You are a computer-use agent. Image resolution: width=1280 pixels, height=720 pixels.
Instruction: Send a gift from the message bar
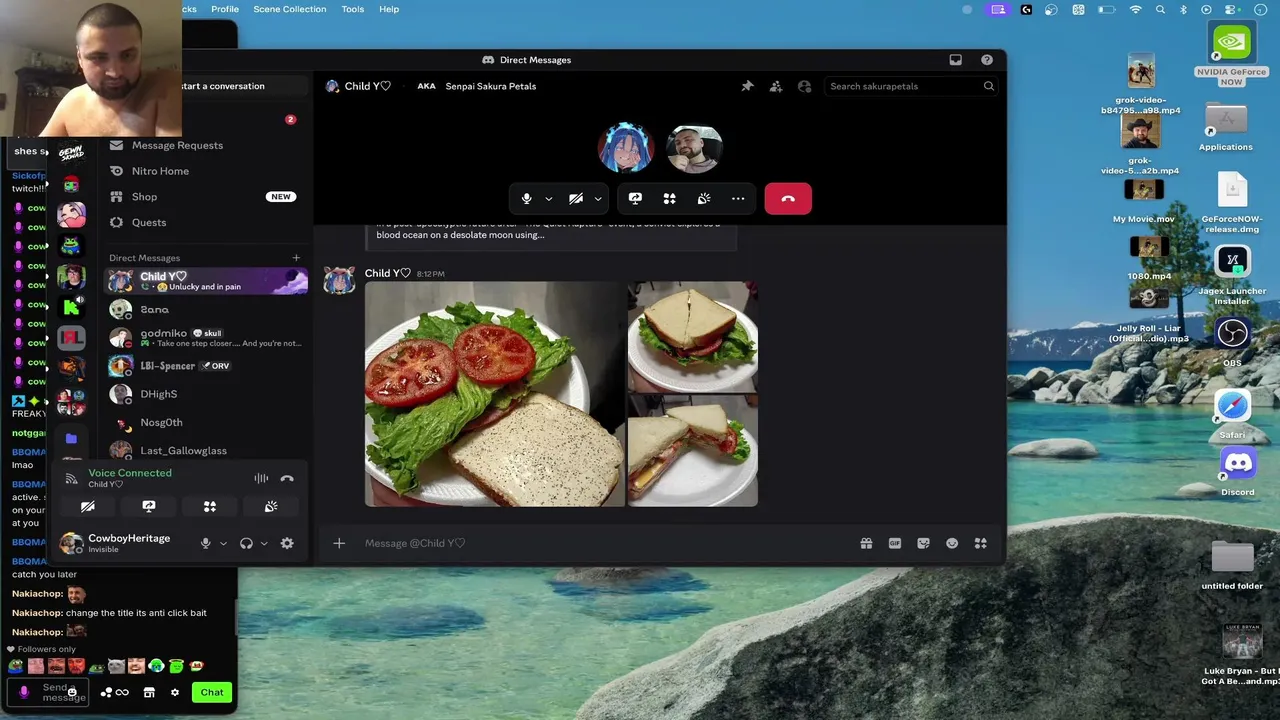tap(866, 543)
